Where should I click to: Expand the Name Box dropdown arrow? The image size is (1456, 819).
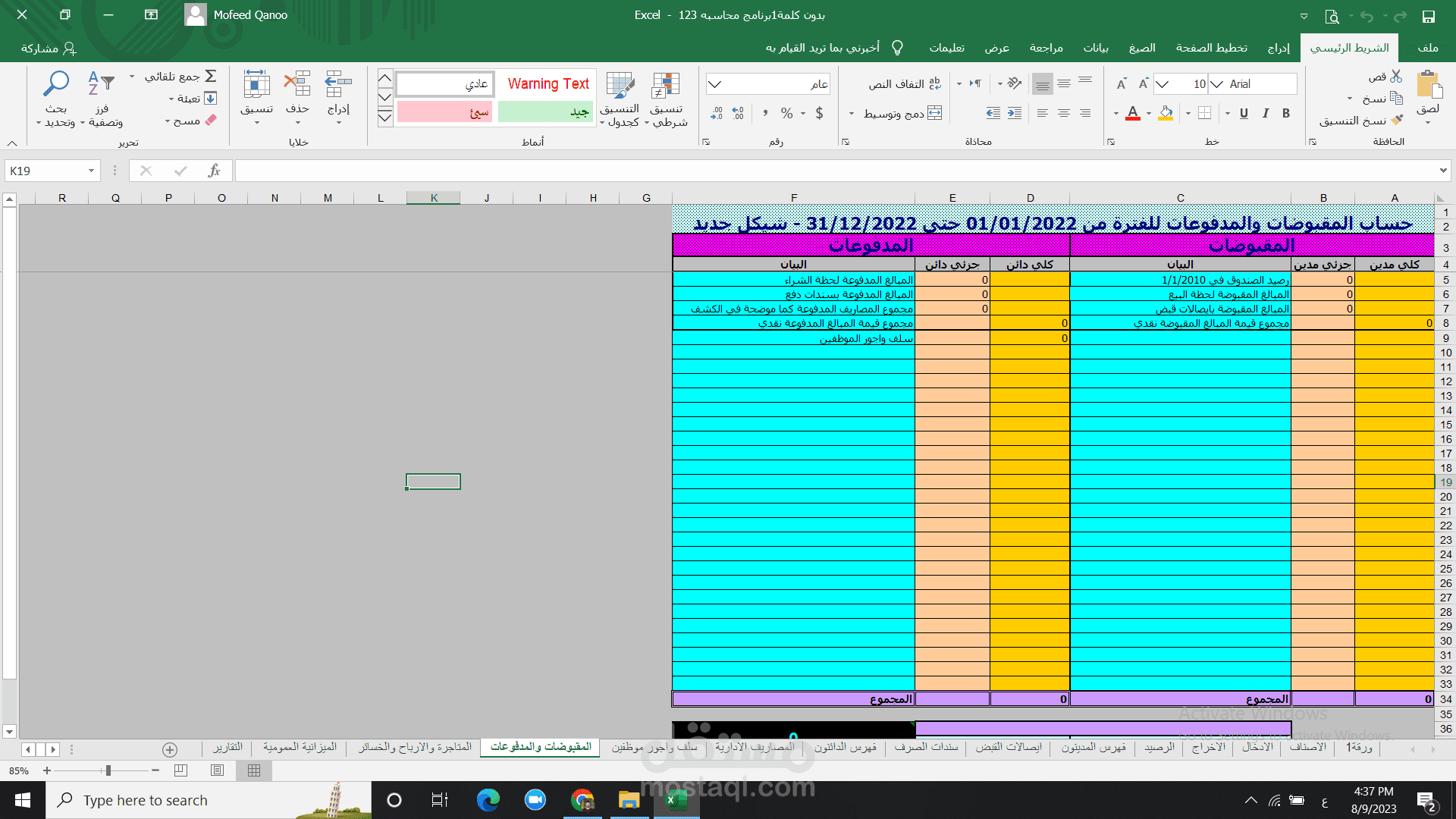(91, 171)
